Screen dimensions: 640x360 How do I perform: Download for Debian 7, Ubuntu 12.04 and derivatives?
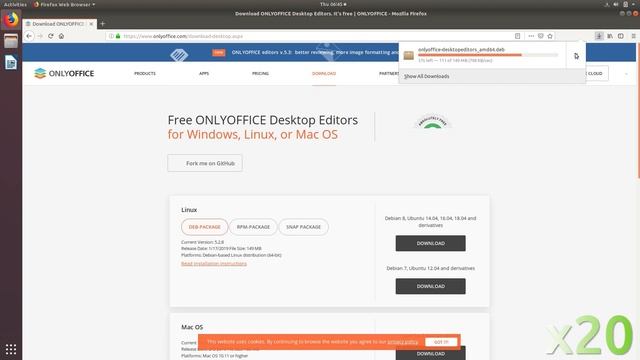point(430,287)
